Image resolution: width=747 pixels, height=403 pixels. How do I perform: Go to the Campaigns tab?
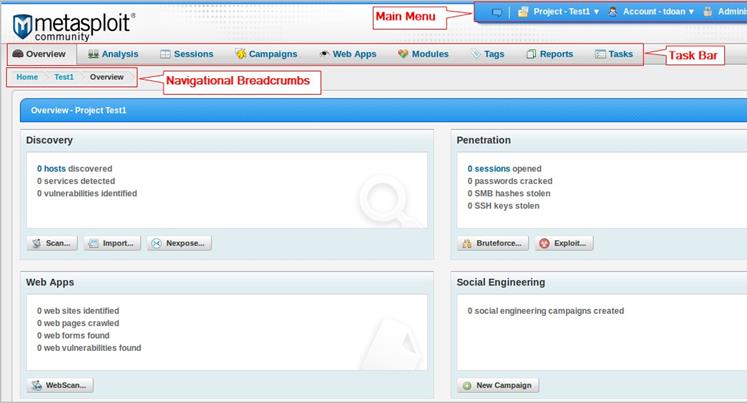point(266,54)
